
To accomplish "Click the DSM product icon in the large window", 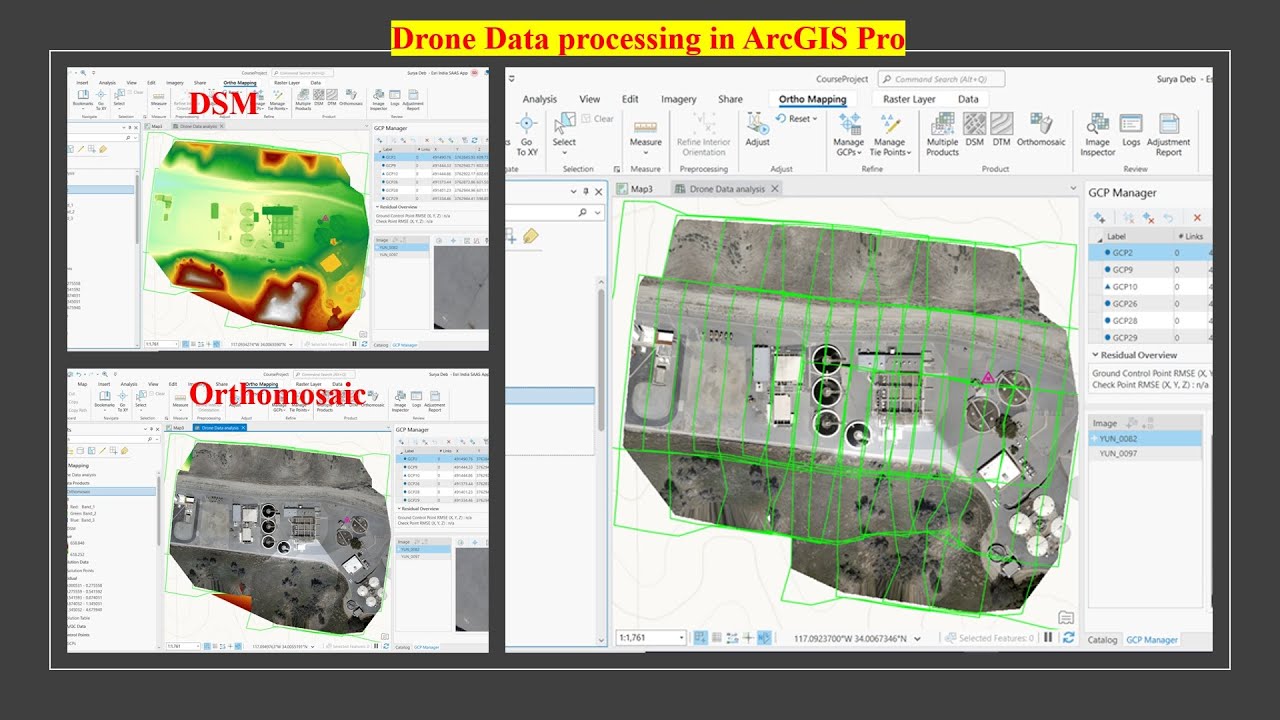I will pos(974,130).
